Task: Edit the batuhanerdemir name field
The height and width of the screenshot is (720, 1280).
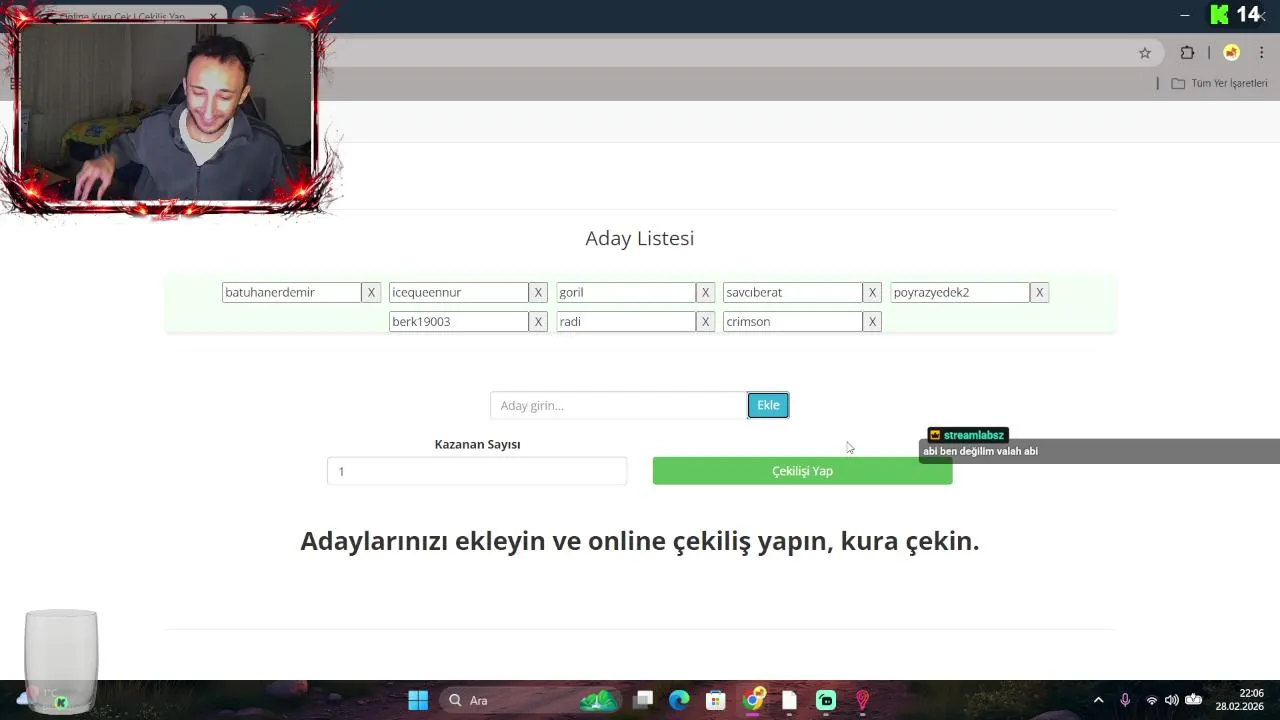Action: [x=291, y=292]
